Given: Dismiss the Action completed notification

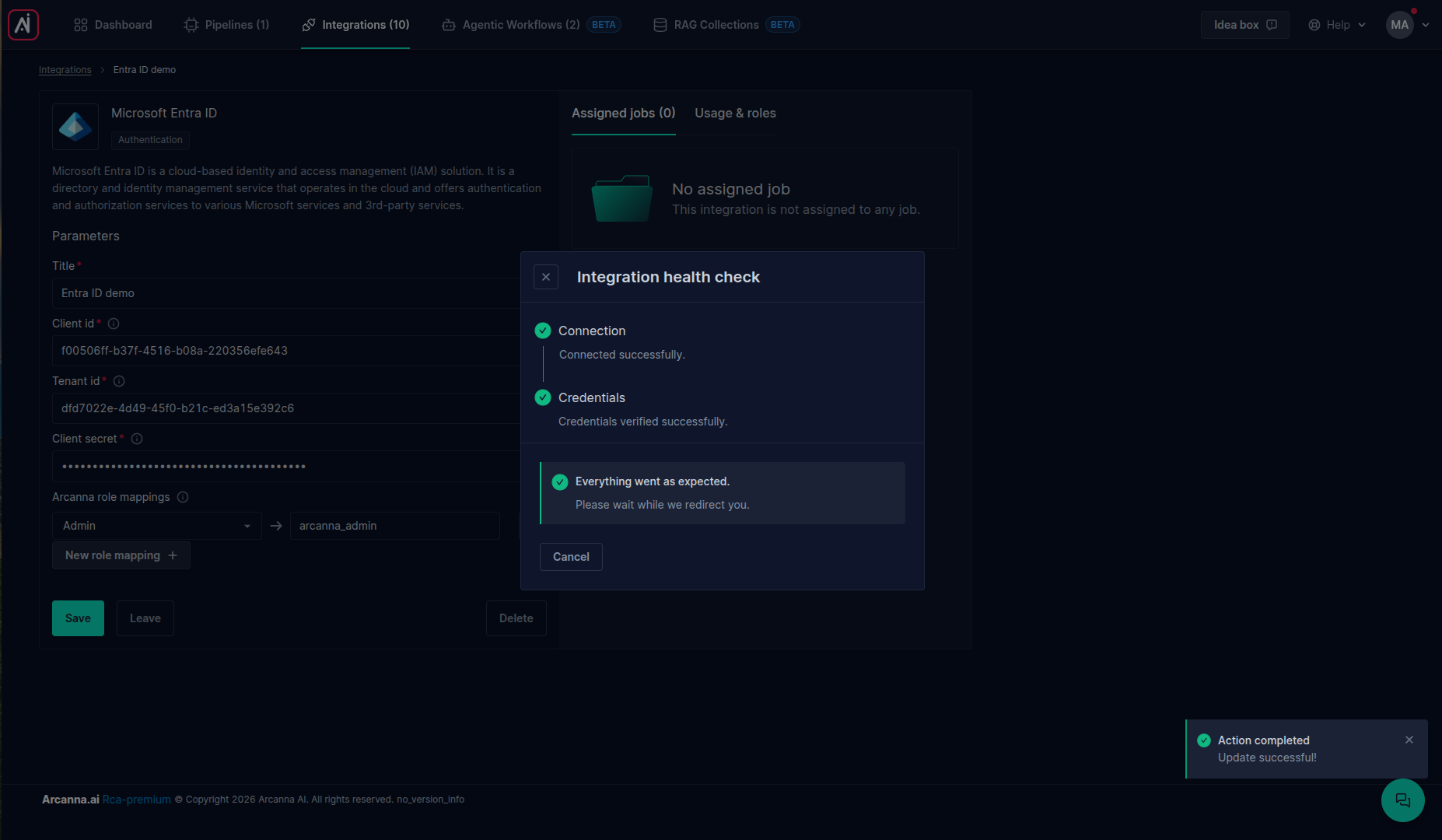Looking at the screenshot, I should click(x=1409, y=740).
